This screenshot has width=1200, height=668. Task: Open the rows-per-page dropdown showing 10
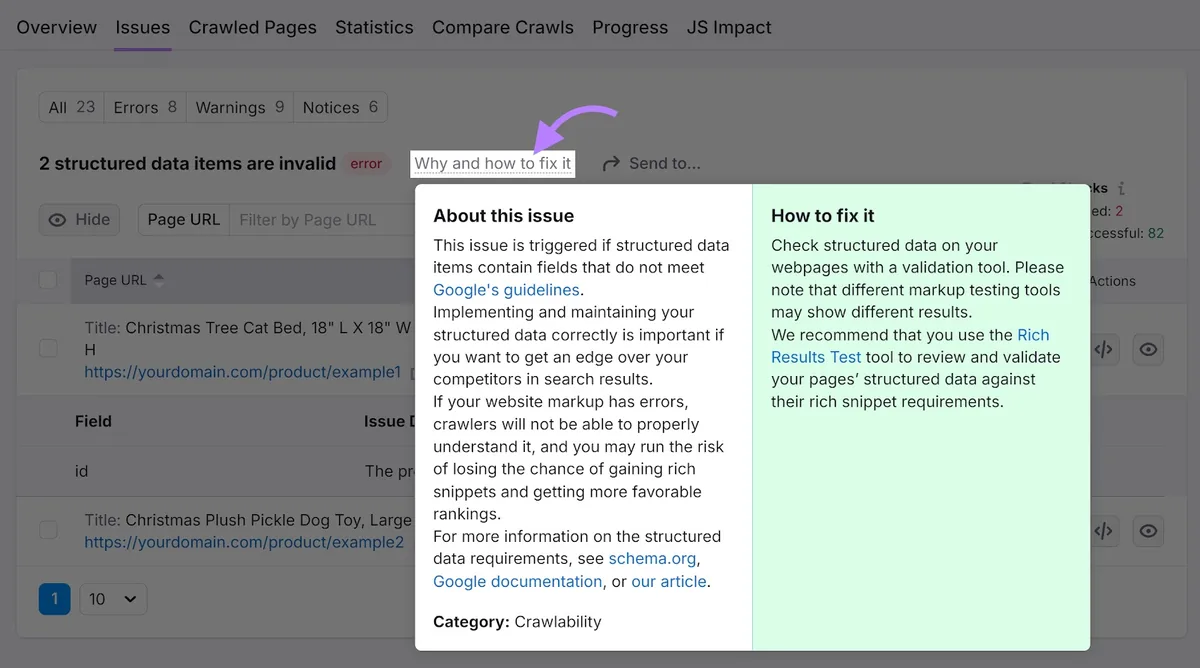tap(113, 599)
